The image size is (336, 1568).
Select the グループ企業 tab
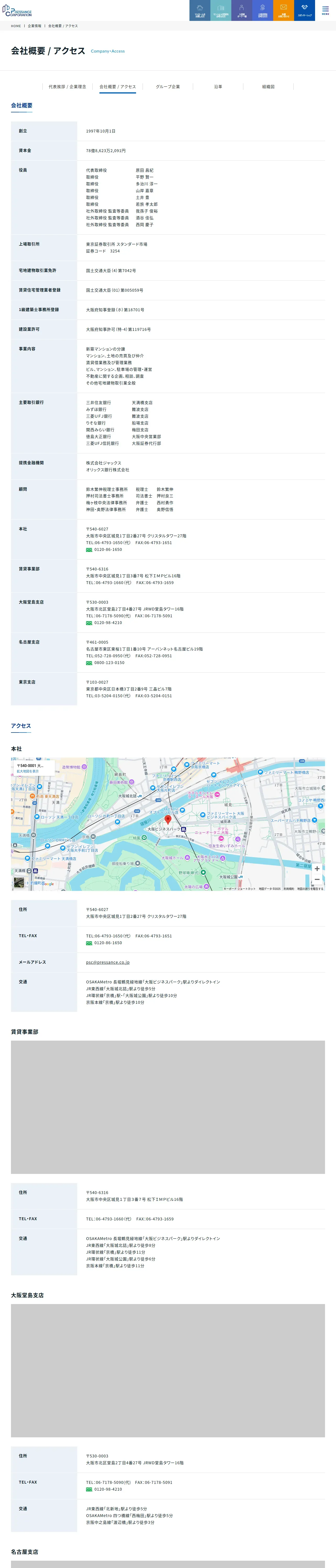pos(168,87)
